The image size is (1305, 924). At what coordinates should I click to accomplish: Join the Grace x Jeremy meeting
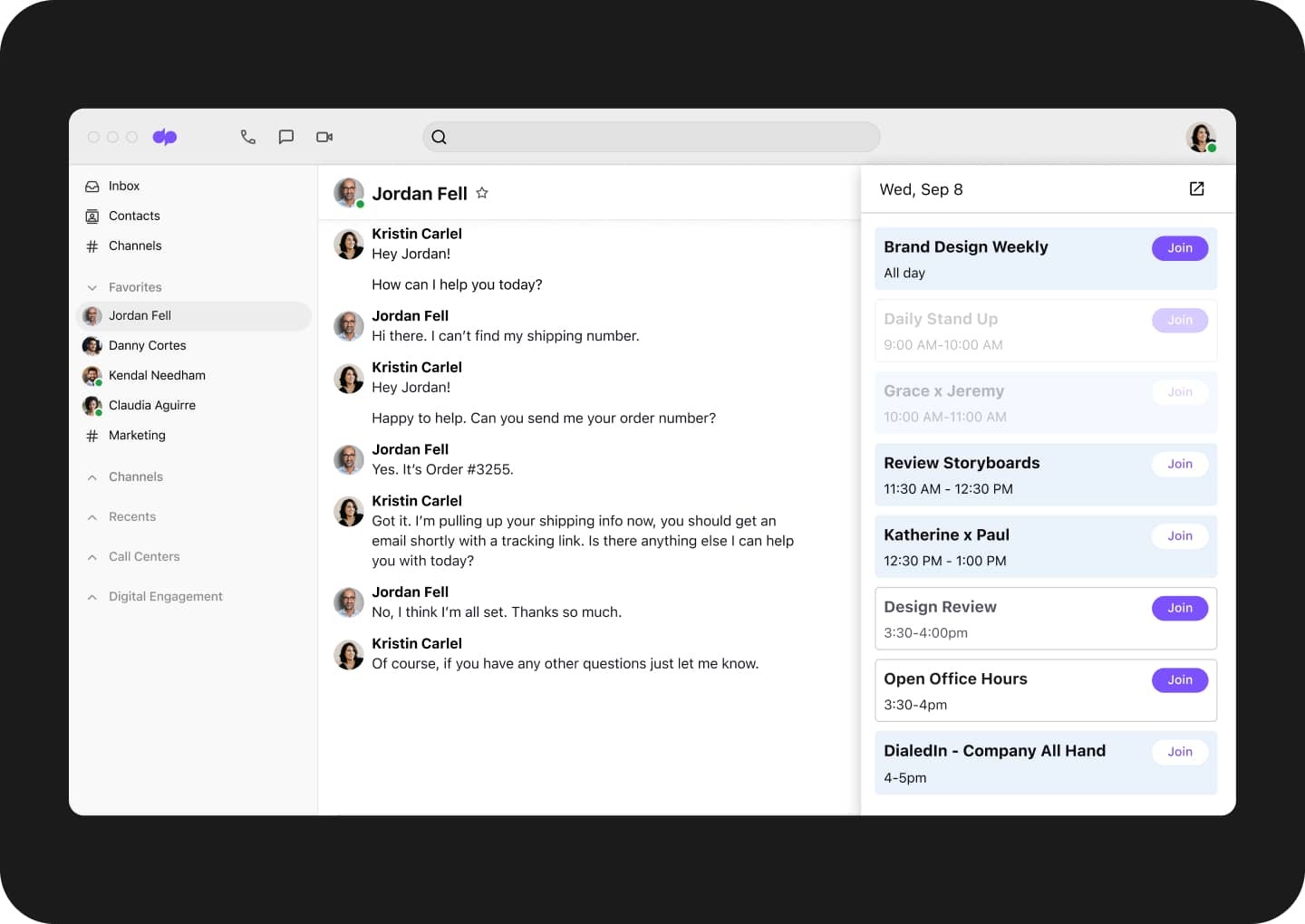(x=1180, y=392)
